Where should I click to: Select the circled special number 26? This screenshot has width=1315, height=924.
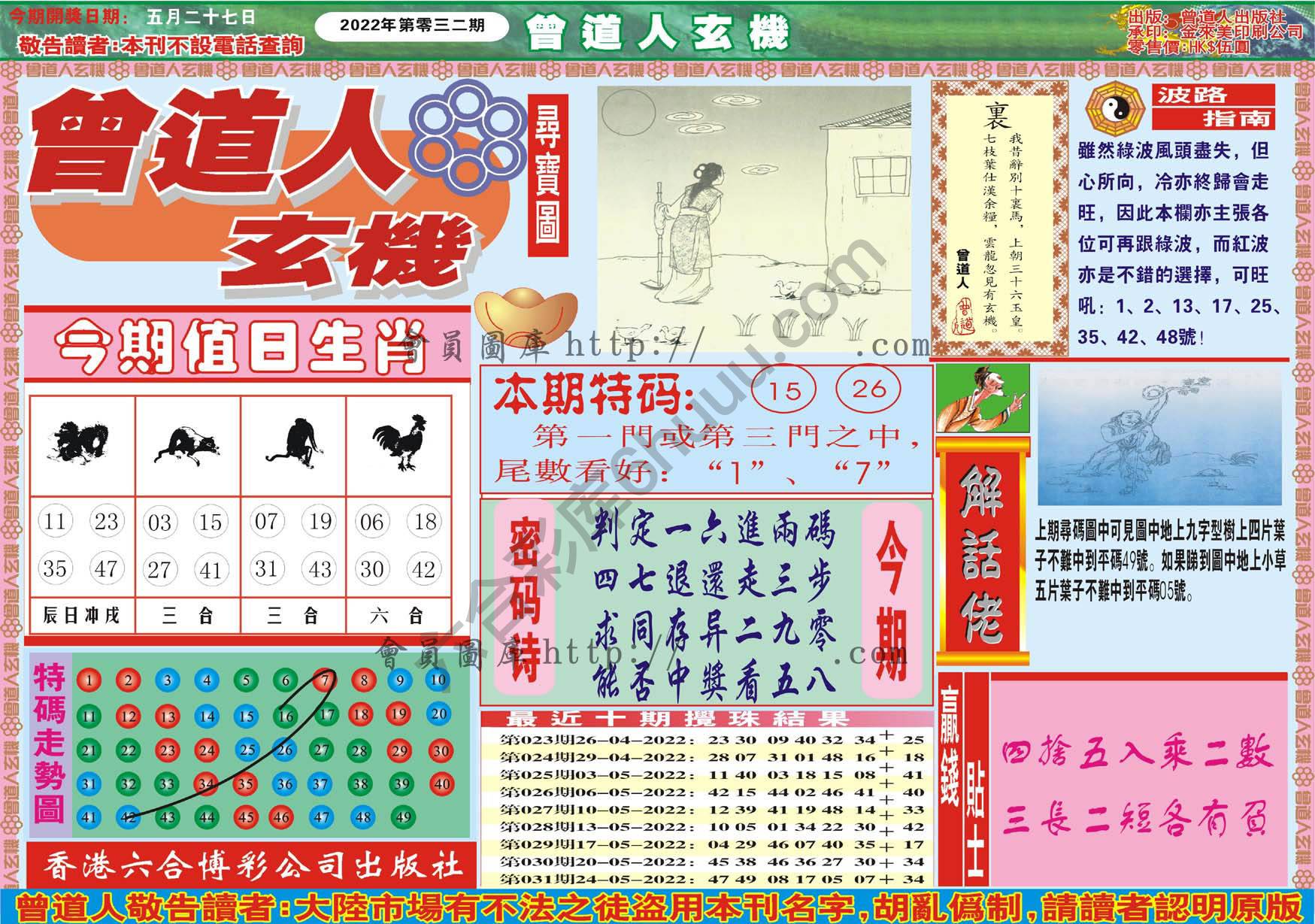868,389
